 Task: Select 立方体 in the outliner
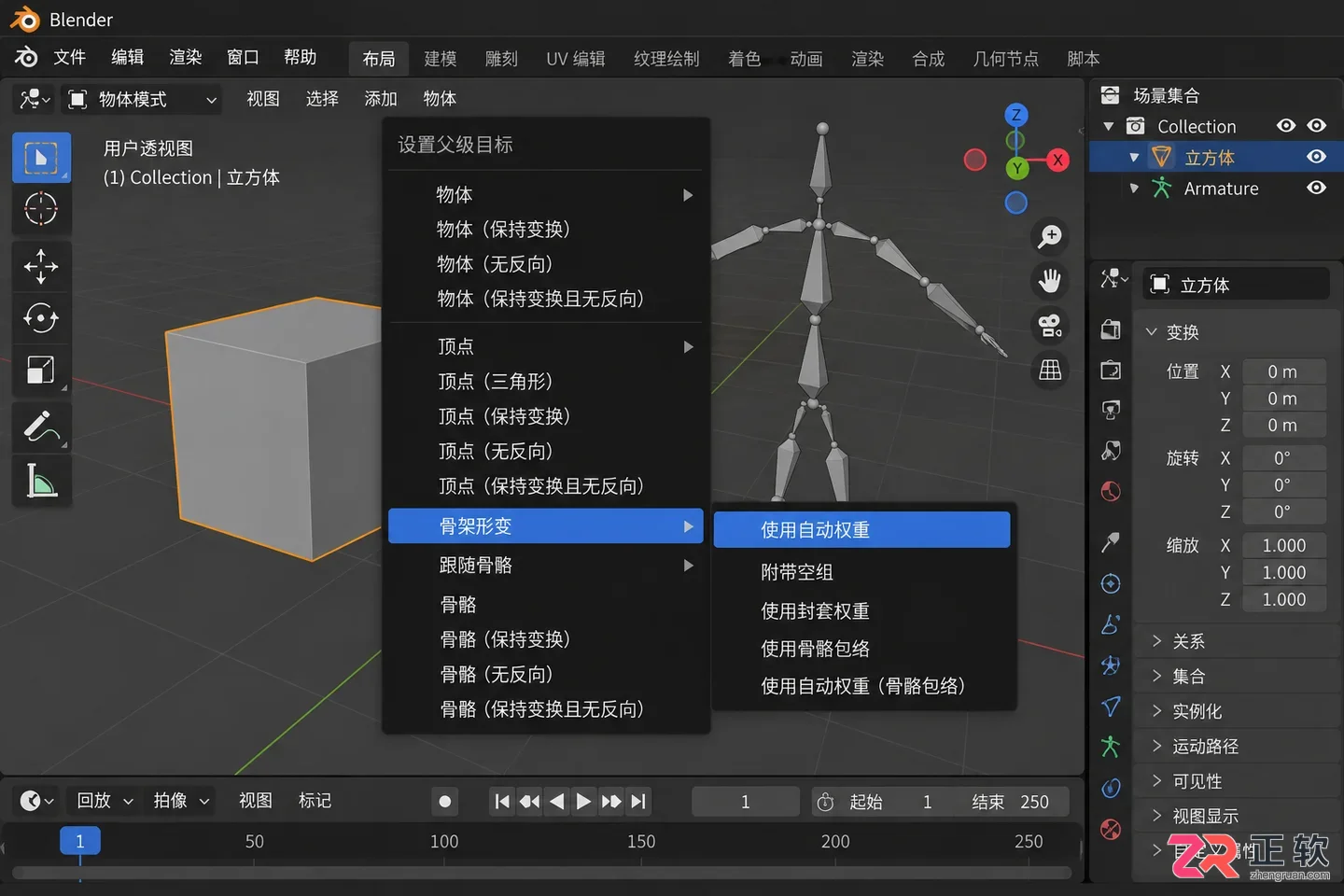pyautogui.click(x=1209, y=158)
